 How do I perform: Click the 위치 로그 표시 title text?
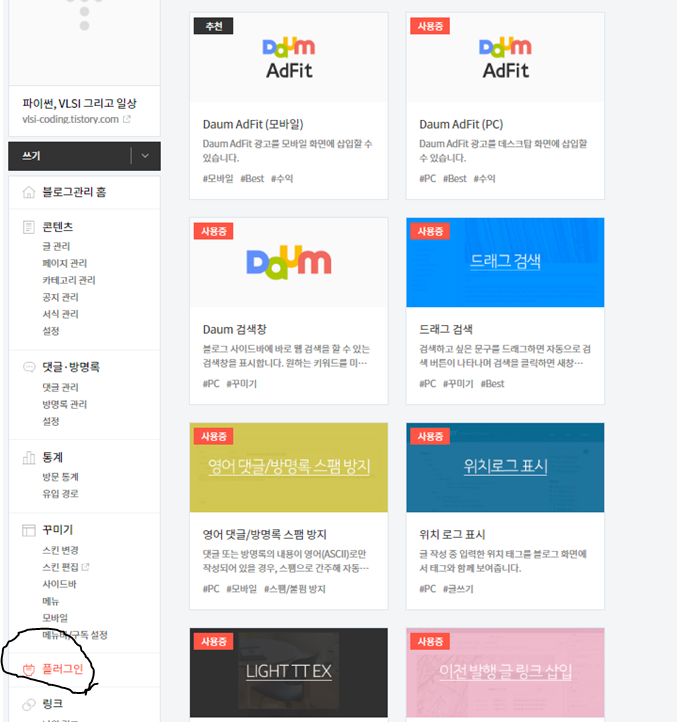click(452, 535)
